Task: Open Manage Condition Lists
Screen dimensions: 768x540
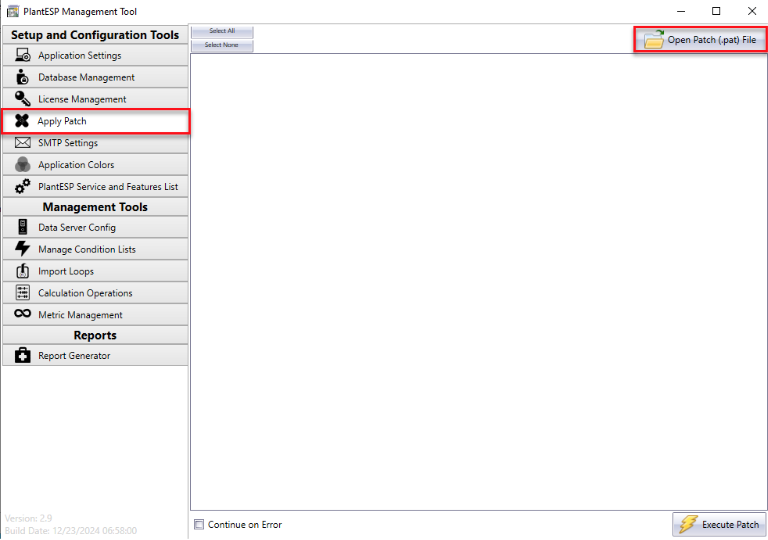Action: coord(95,249)
